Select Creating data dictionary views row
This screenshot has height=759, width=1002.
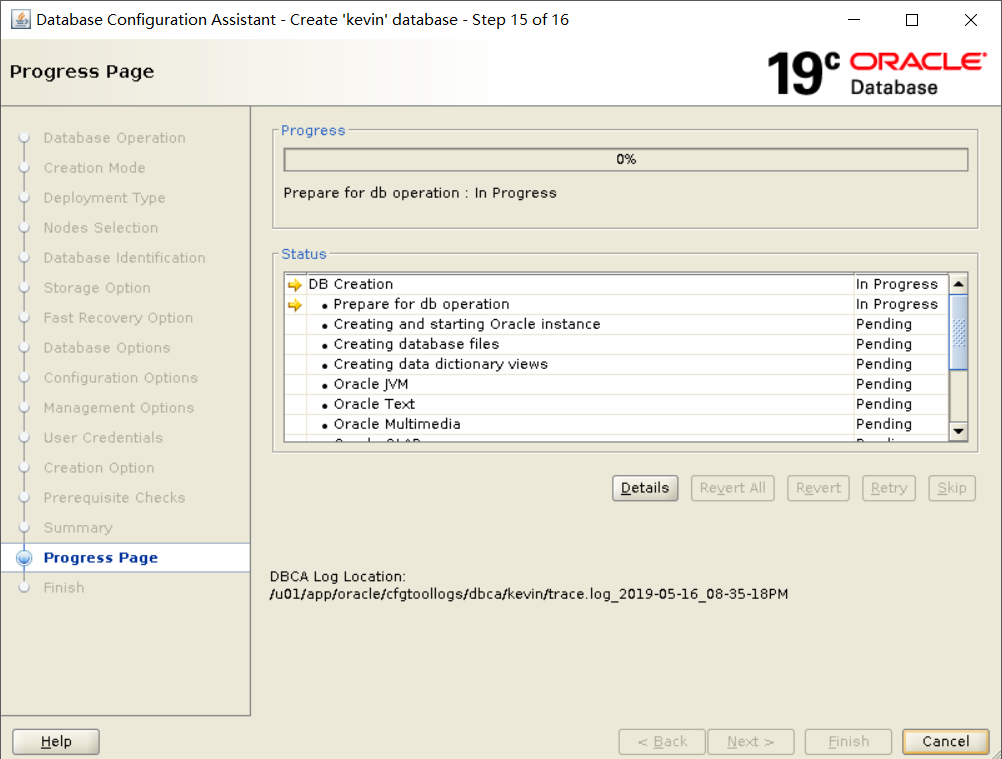[617, 364]
